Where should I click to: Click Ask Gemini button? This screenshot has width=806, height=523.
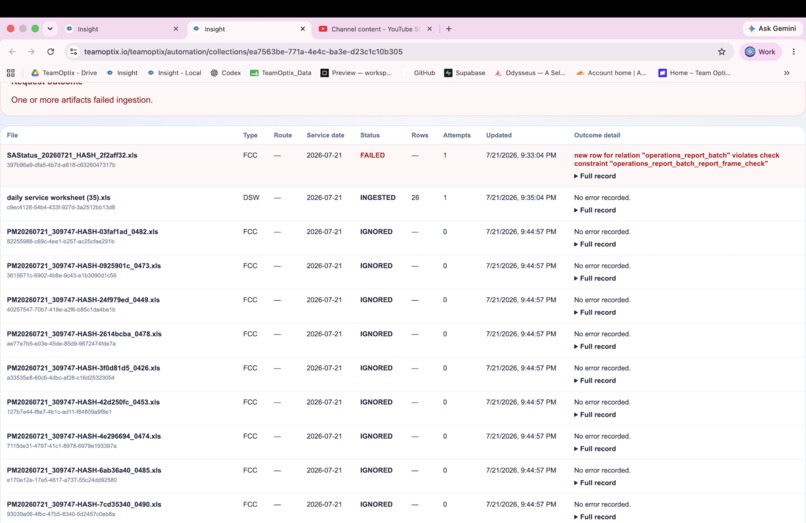click(x=772, y=29)
